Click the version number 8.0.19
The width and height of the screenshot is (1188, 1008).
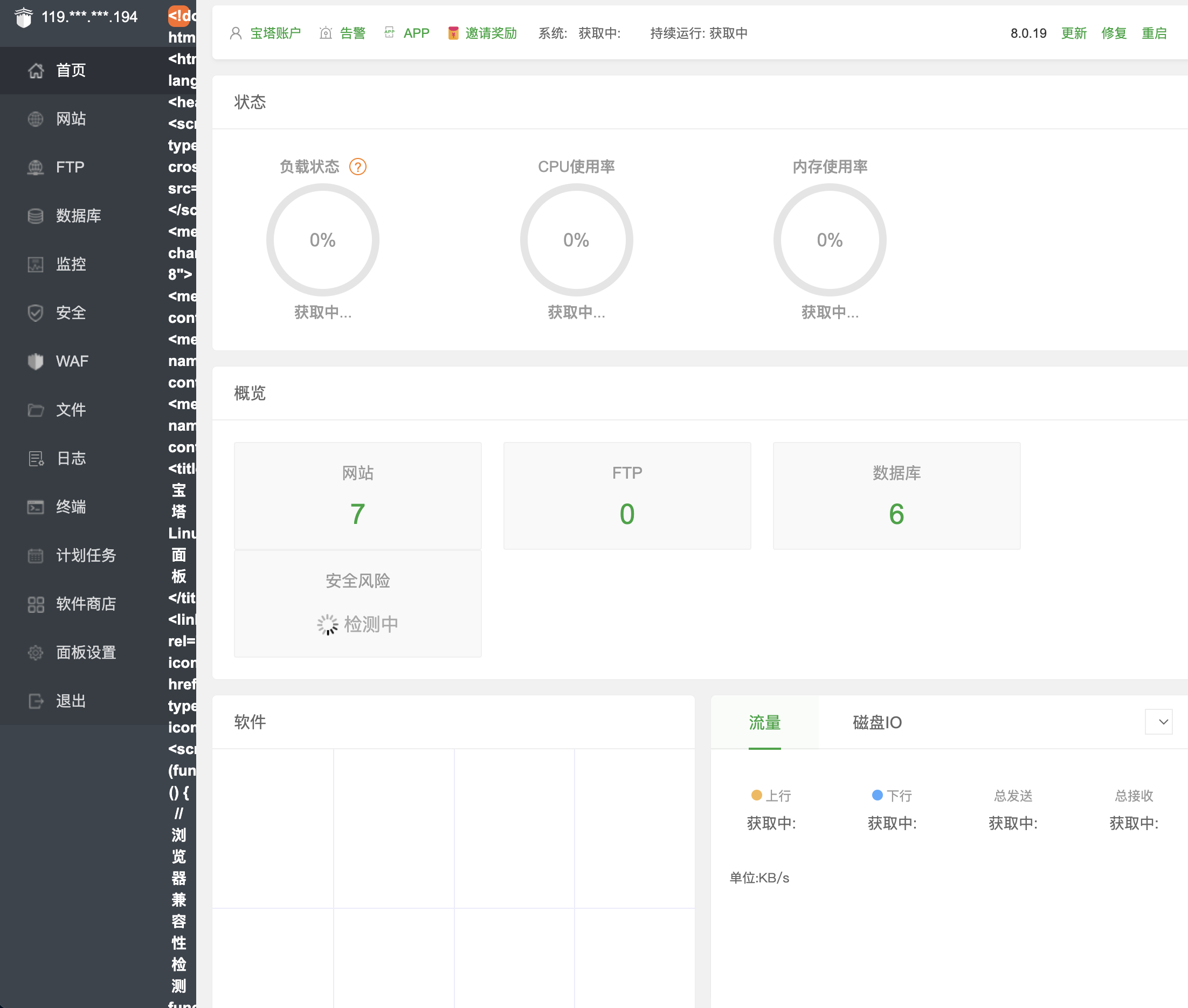click(1028, 33)
